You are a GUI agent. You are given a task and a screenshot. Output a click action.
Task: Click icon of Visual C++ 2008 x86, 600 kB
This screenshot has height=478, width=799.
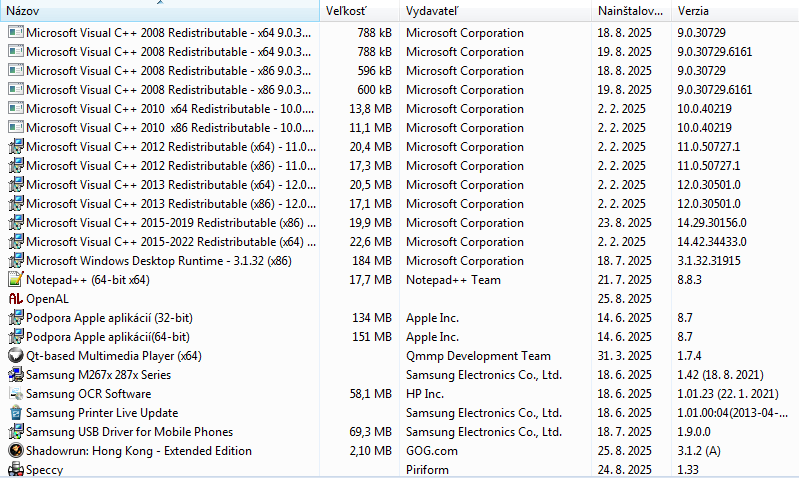coord(16,90)
